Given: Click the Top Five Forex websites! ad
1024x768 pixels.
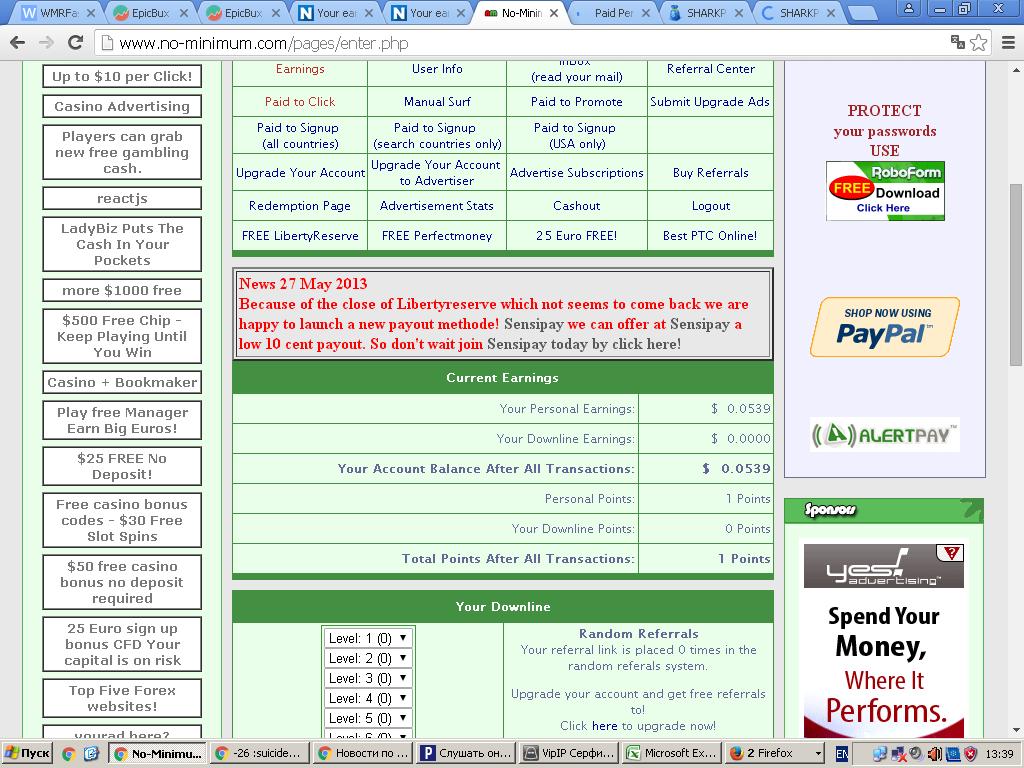Looking at the screenshot, I should (122, 698).
